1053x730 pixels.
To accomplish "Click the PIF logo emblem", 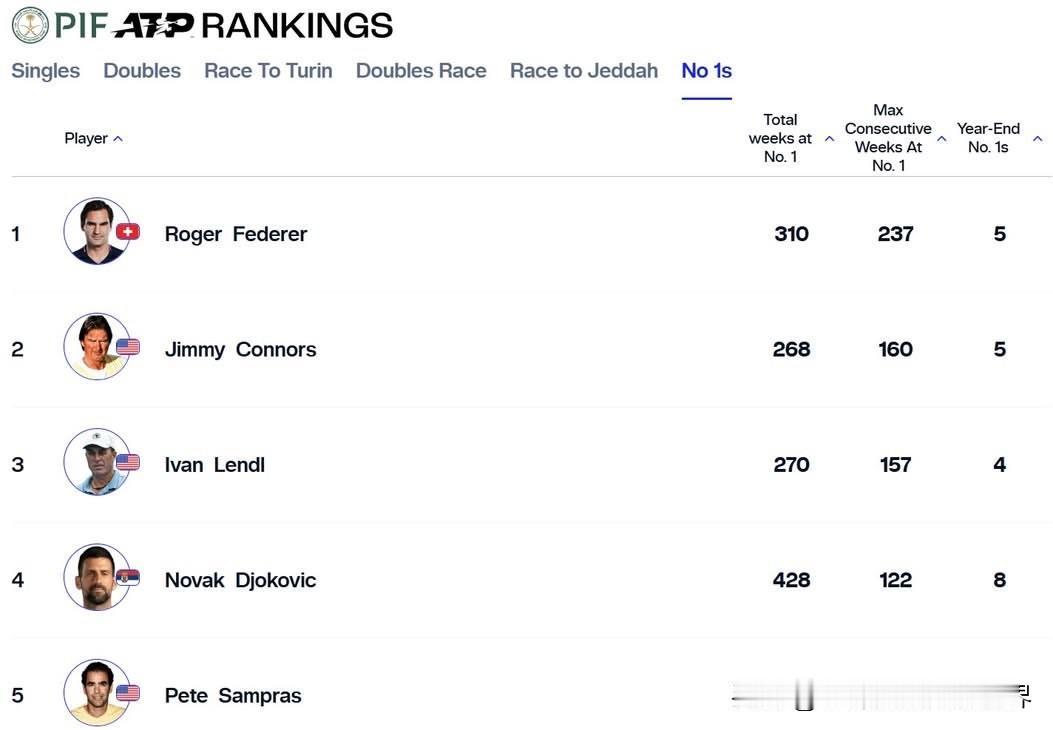I will click(29, 24).
